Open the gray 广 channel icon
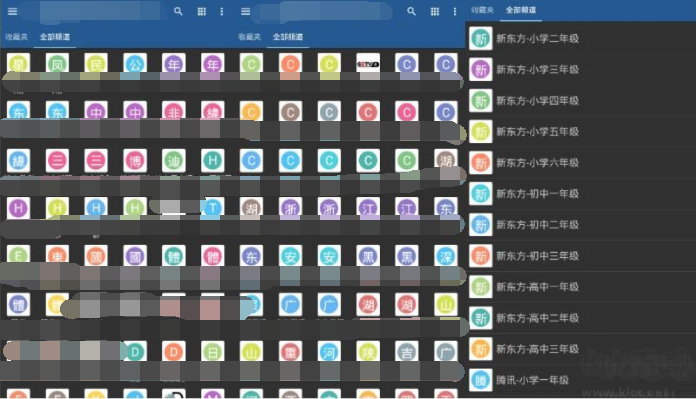Screen dimensions: 696x399 tap(446, 352)
